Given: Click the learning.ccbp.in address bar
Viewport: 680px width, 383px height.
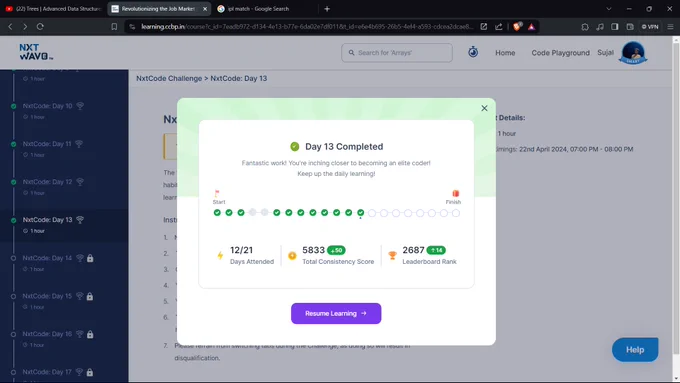Looking at the screenshot, I should click(x=307, y=26).
